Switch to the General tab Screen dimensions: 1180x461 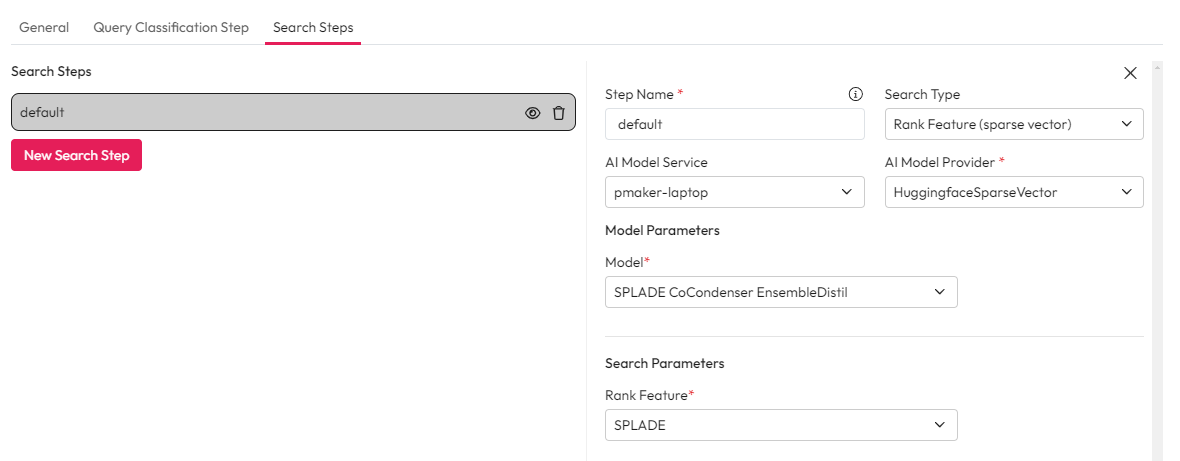click(x=44, y=27)
